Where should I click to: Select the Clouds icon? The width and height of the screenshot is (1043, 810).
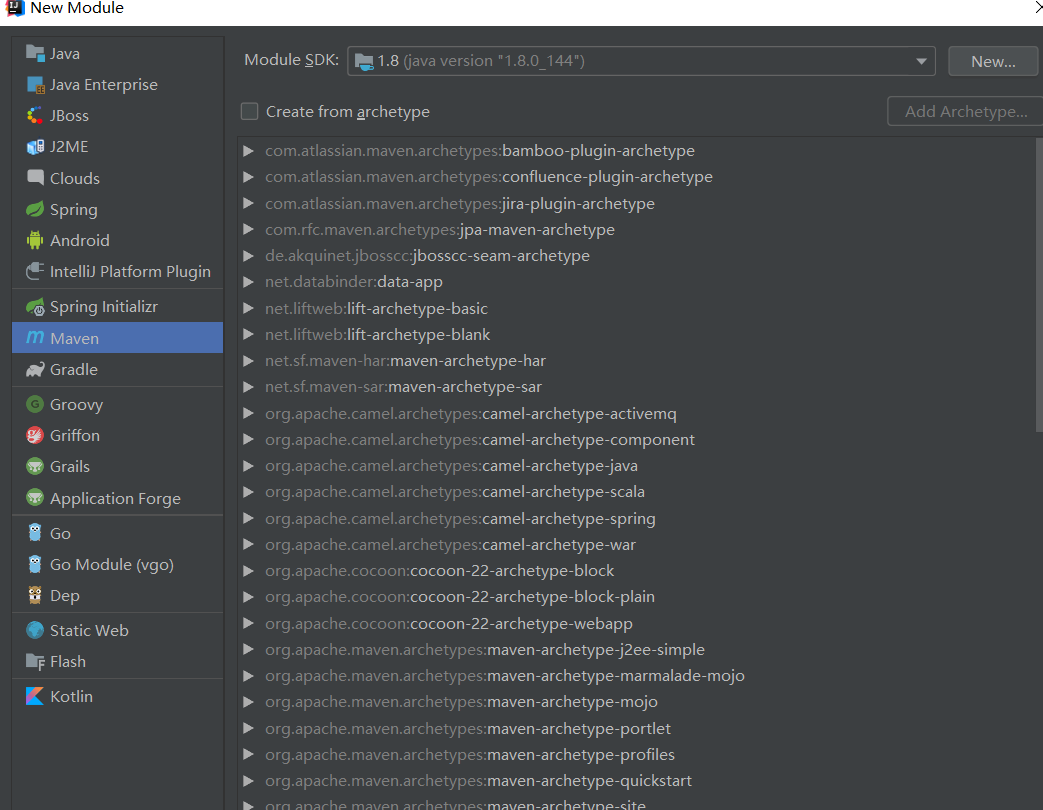point(35,178)
